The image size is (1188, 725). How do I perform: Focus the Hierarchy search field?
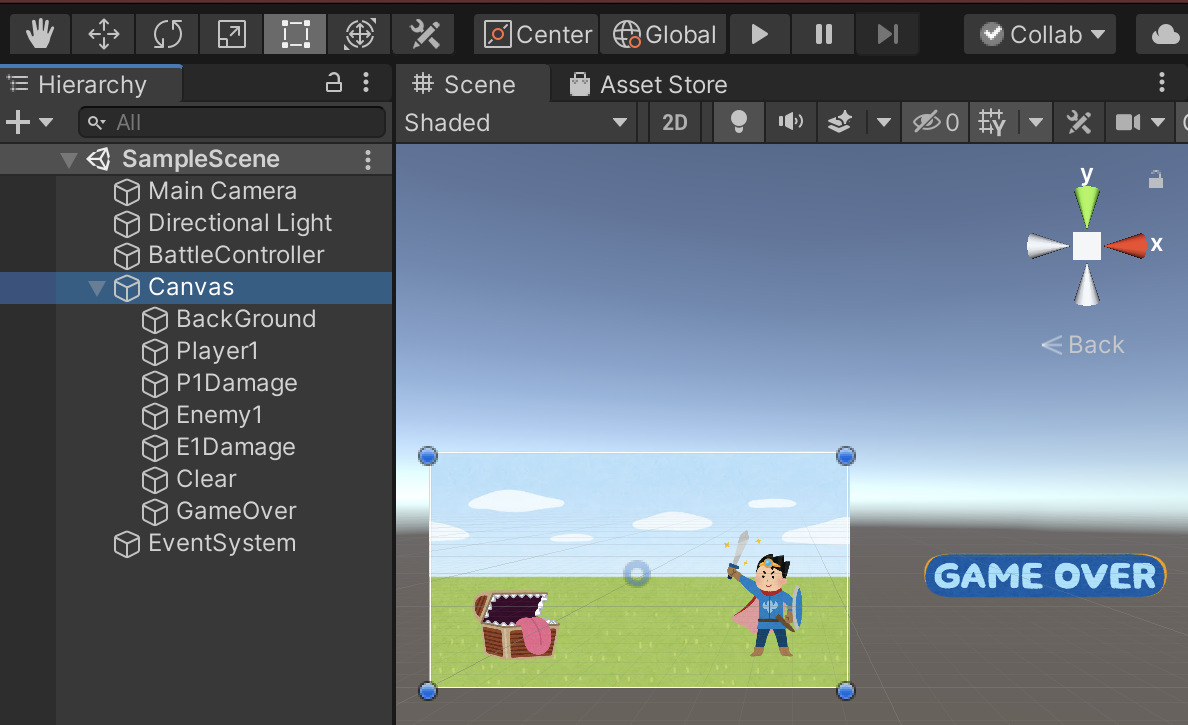232,122
